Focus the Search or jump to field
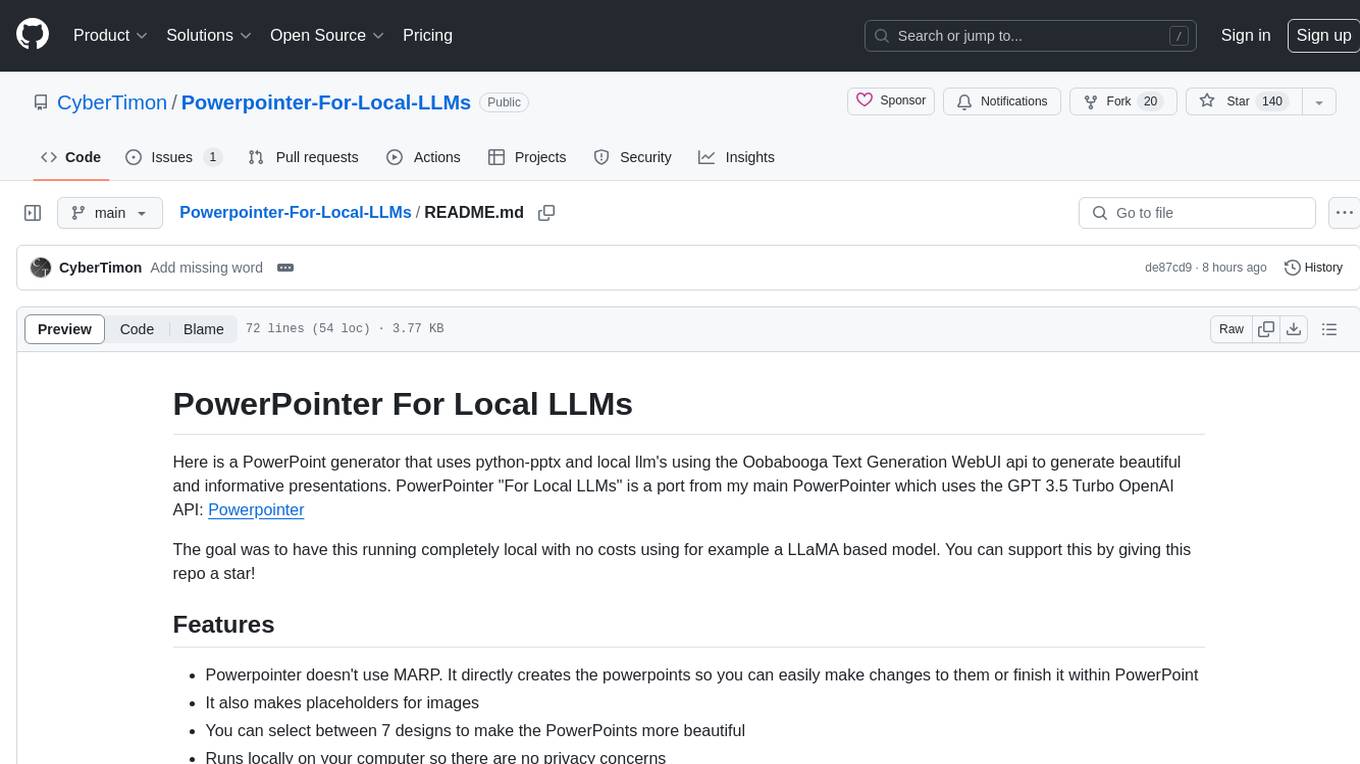1360x764 pixels. click(1030, 35)
